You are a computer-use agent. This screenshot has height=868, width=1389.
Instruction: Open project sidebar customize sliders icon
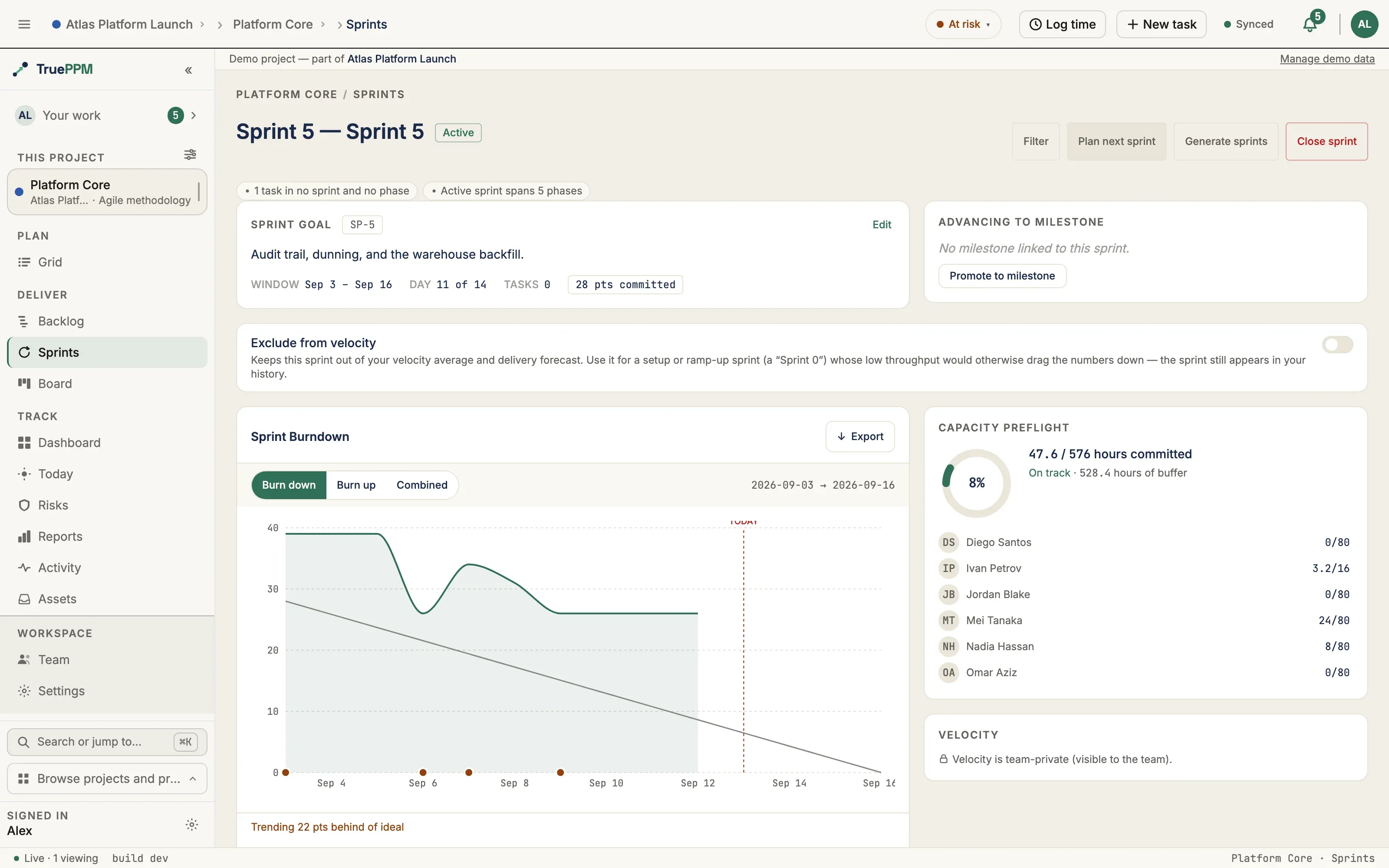click(190, 155)
